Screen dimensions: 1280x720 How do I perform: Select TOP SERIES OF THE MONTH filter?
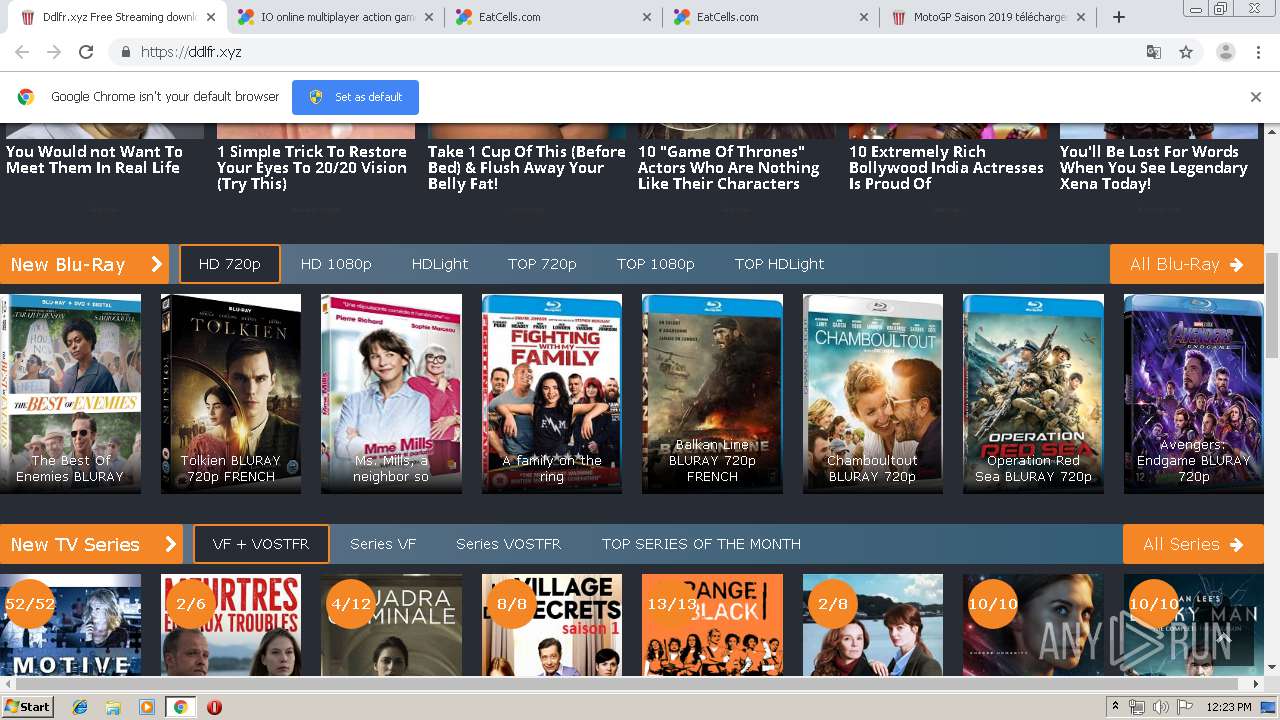(701, 544)
